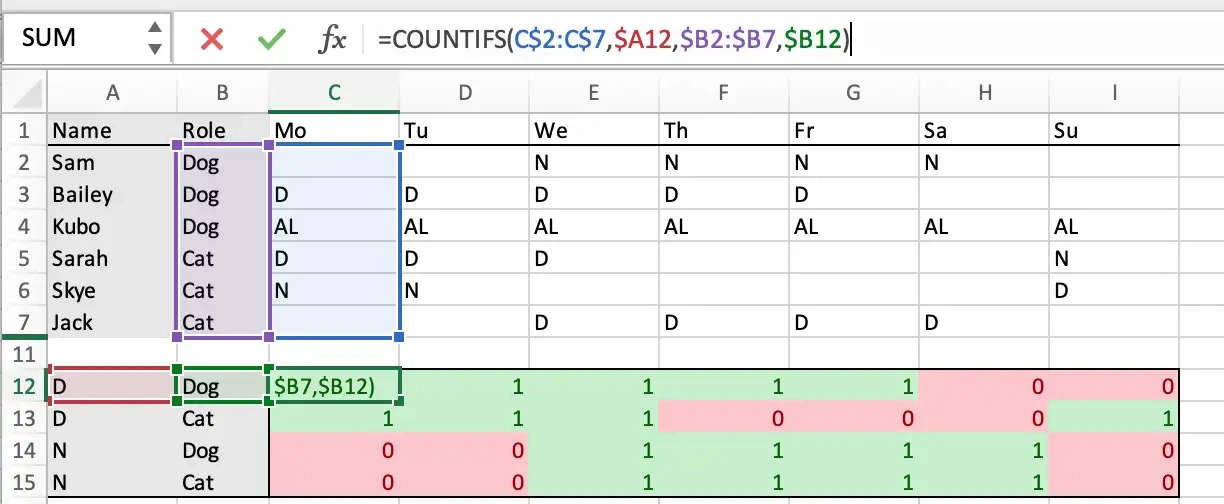
Task: Select column C header
Action: (x=334, y=93)
